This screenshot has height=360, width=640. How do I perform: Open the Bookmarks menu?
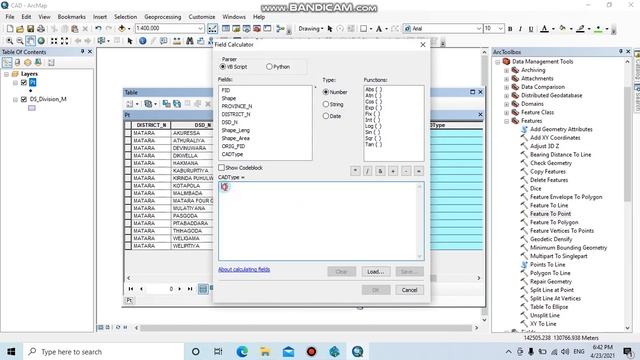71,17
